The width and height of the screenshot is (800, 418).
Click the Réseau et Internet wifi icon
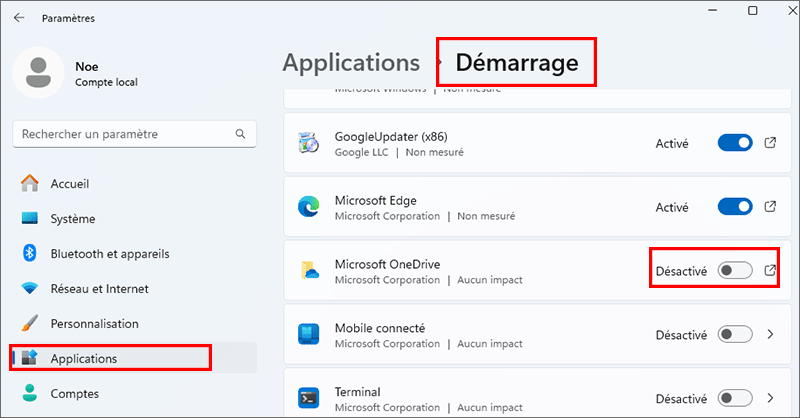coord(30,288)
